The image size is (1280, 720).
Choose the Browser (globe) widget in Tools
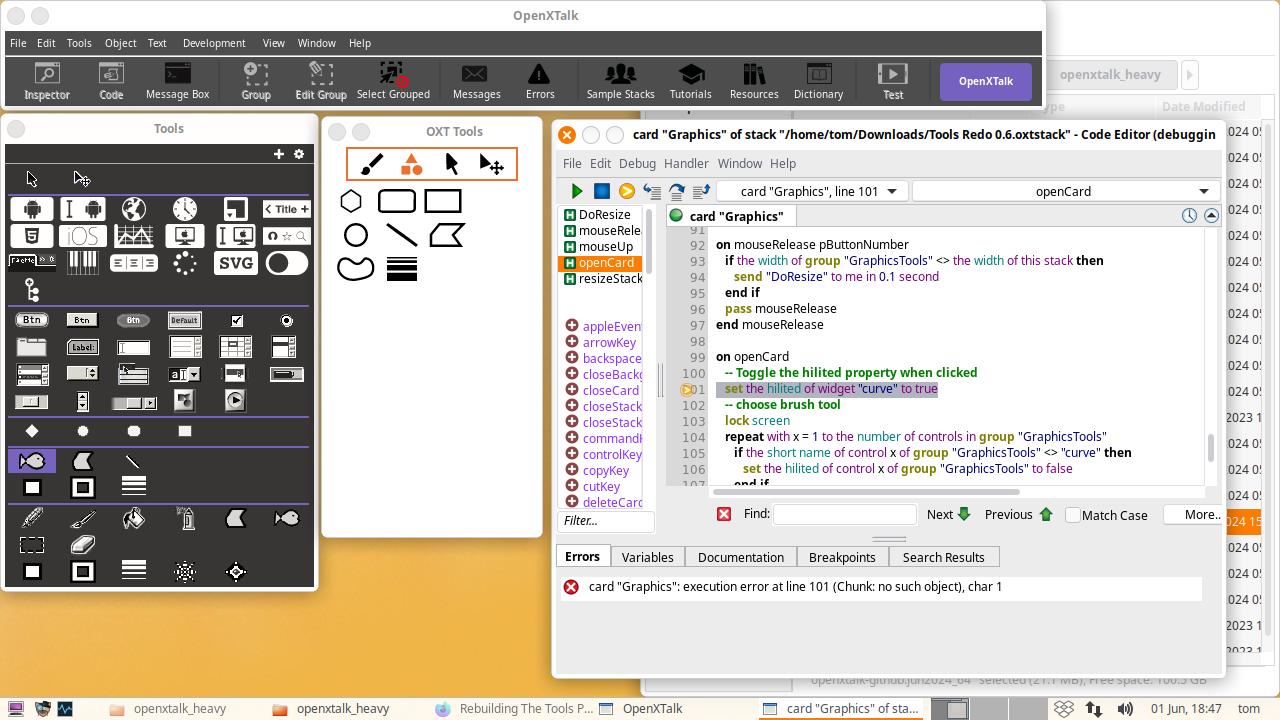[x=134, y=209]
